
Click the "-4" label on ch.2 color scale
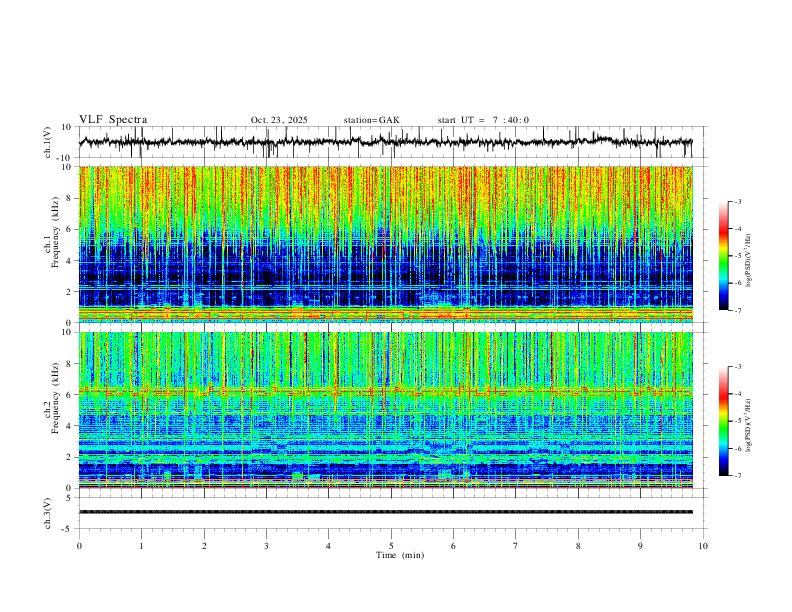click(x=738, y=394)
